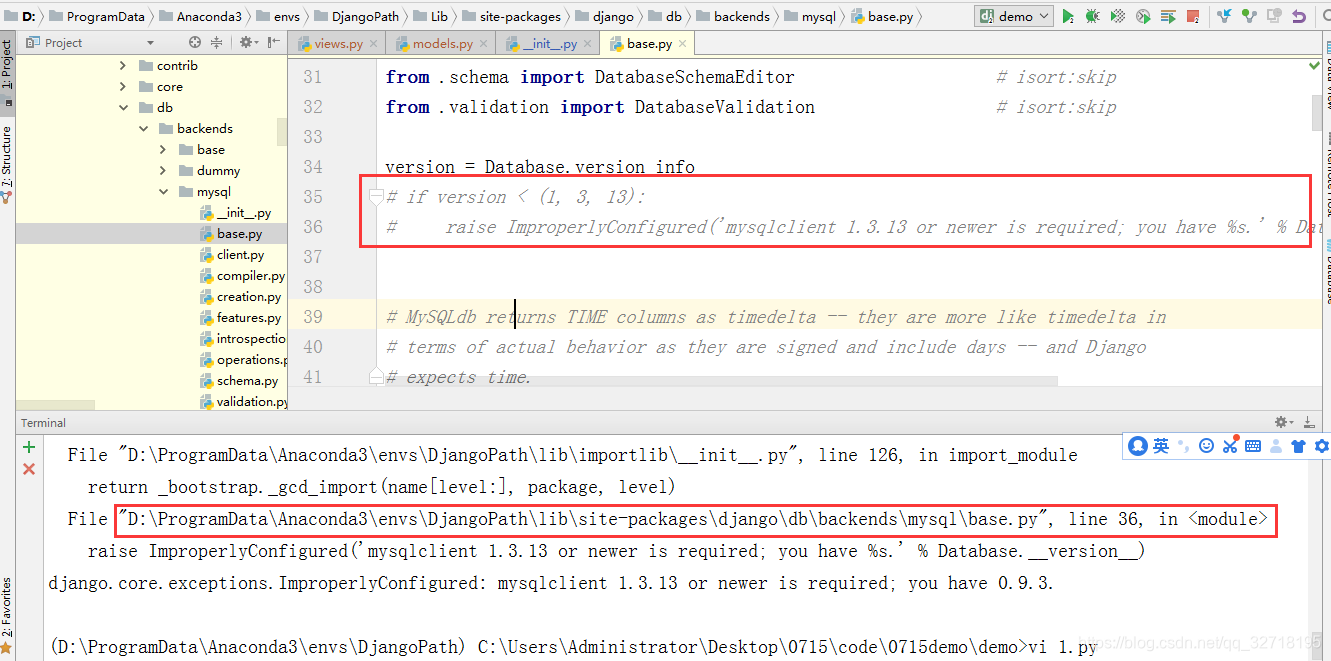Screen dimensions: 1331x661
Task: Stop the running process with the red square icon
Action: click(1192, 16)
